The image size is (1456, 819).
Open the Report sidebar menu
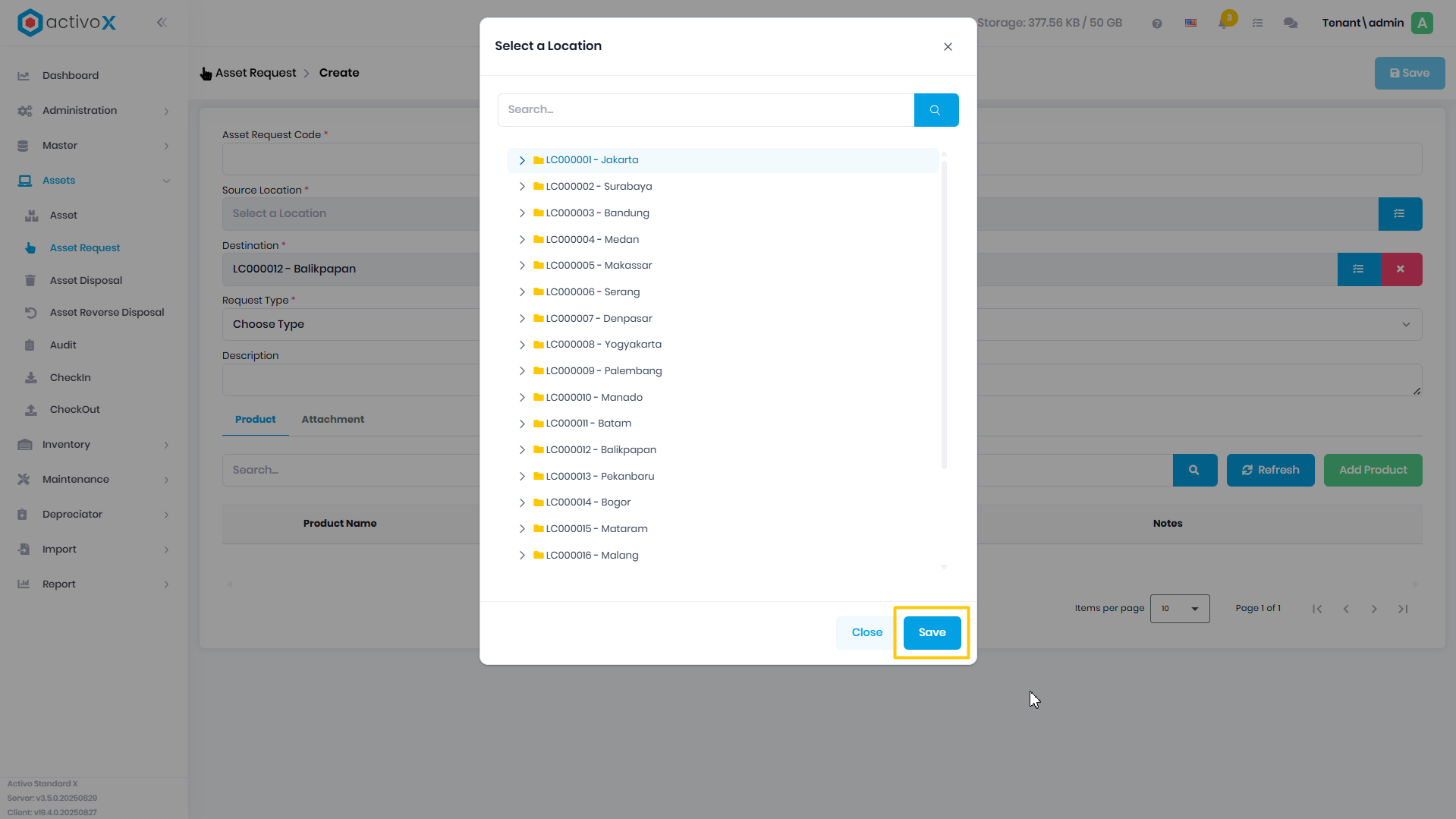tap(94, 584)
